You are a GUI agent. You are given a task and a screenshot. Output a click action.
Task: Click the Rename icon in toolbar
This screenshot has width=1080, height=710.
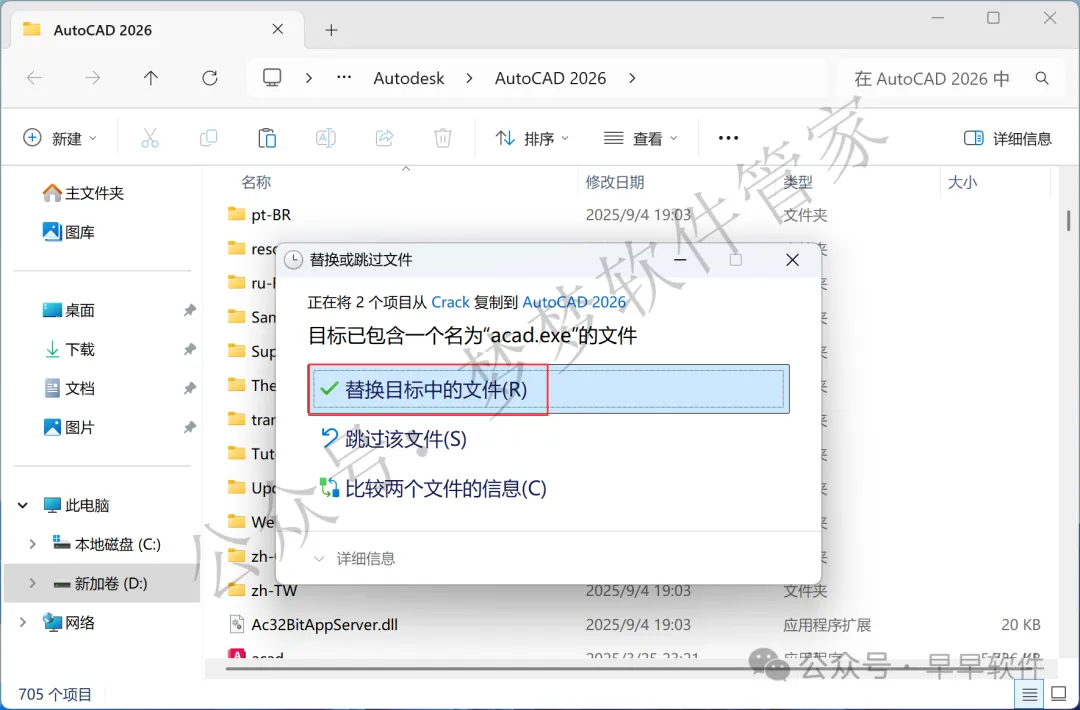point(325,138)
